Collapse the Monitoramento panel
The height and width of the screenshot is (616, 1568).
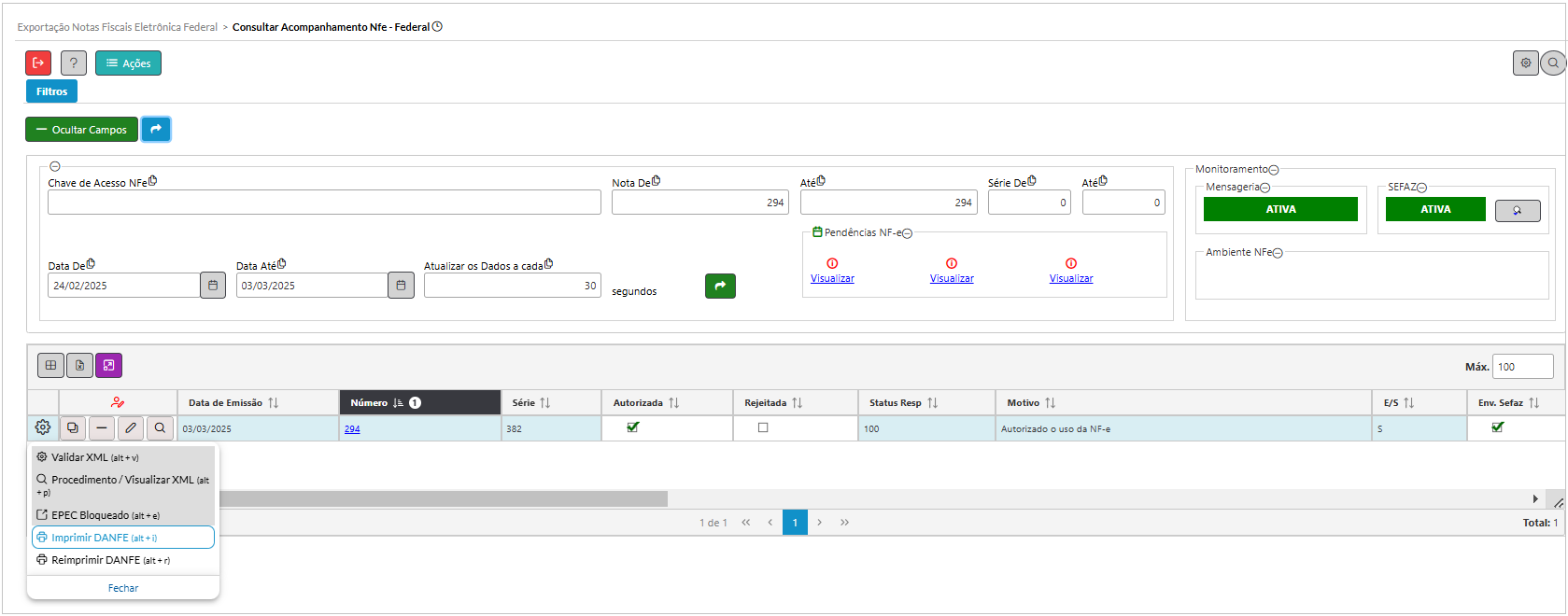pos(1274,170)
